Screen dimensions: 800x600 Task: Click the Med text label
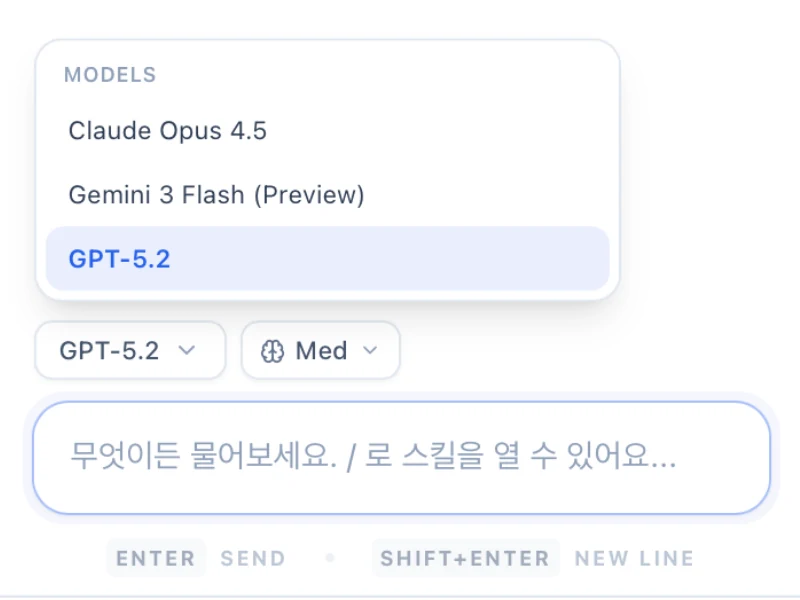pos(322,351)
